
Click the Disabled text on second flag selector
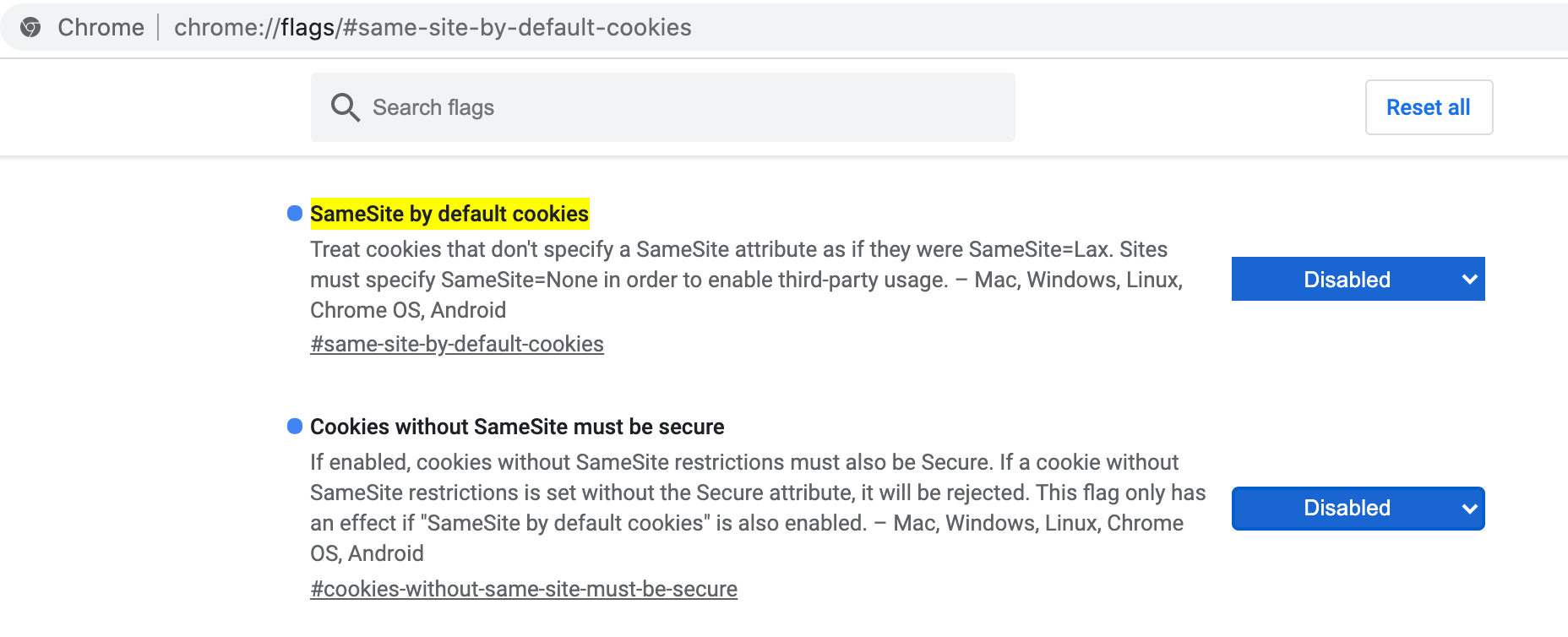[x=1346, y=508]
